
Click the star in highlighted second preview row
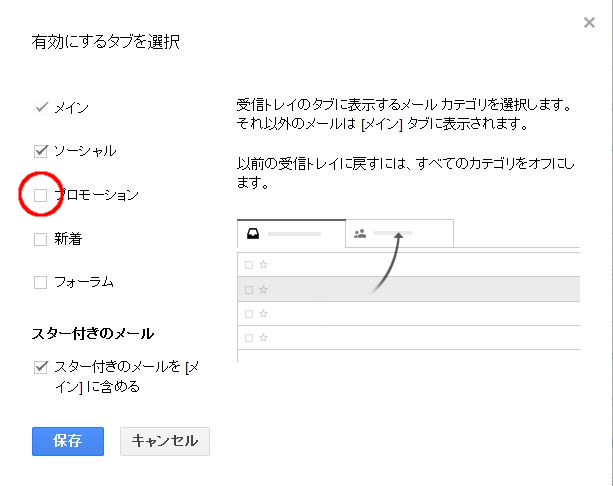(x=263, y=289)
